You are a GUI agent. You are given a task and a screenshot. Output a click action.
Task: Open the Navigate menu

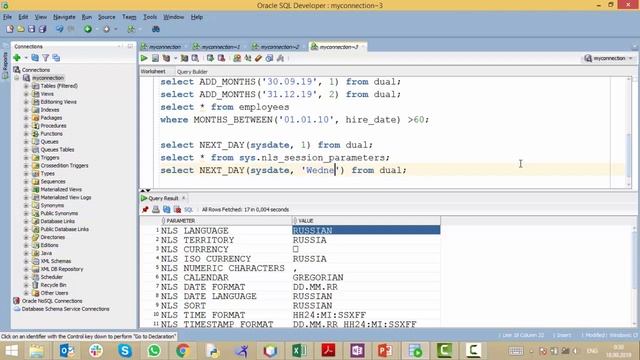coord(64,17)
